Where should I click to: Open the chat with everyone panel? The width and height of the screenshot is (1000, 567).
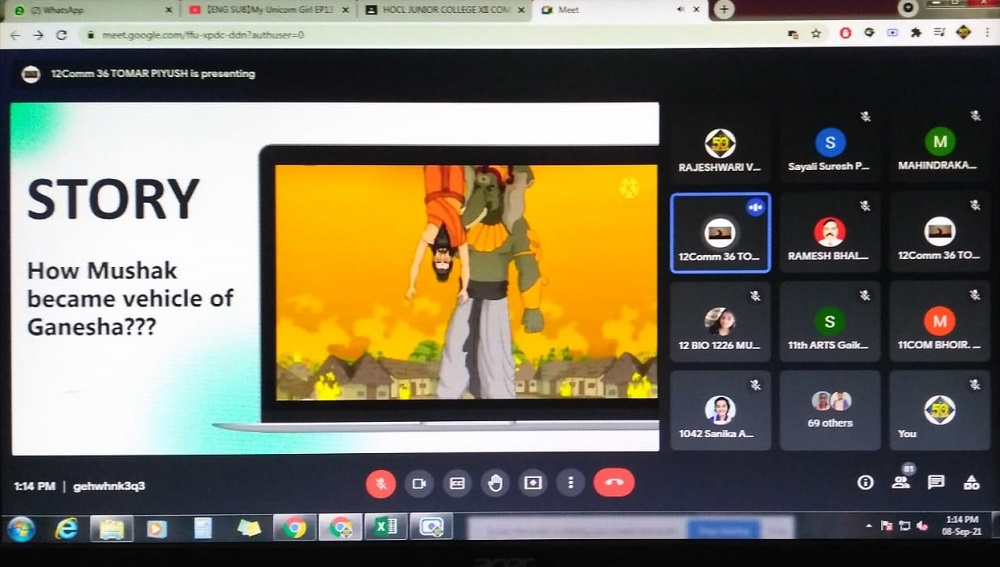point(936,482)
